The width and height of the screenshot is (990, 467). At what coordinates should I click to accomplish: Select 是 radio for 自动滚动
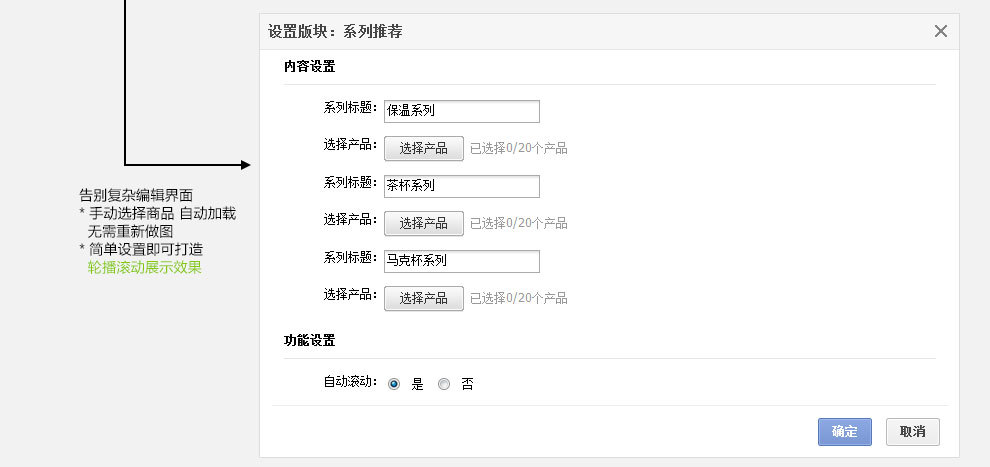tap(394, 383)
